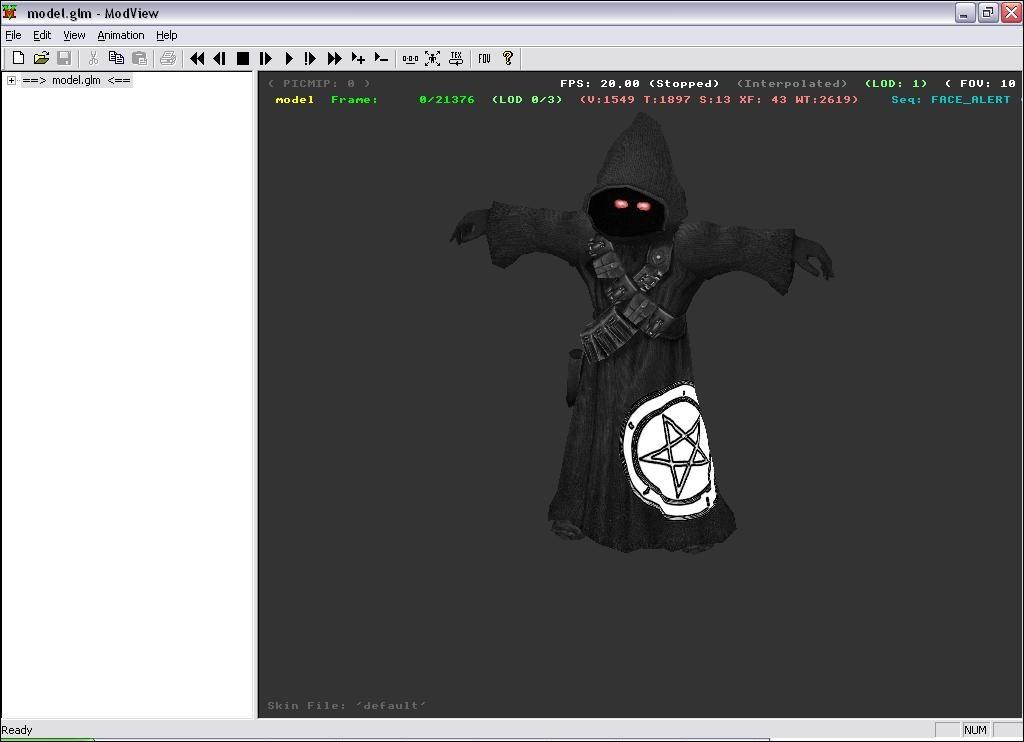Click the play-minus slow down icon
The image size is (1024, 742).
point(381,59)
